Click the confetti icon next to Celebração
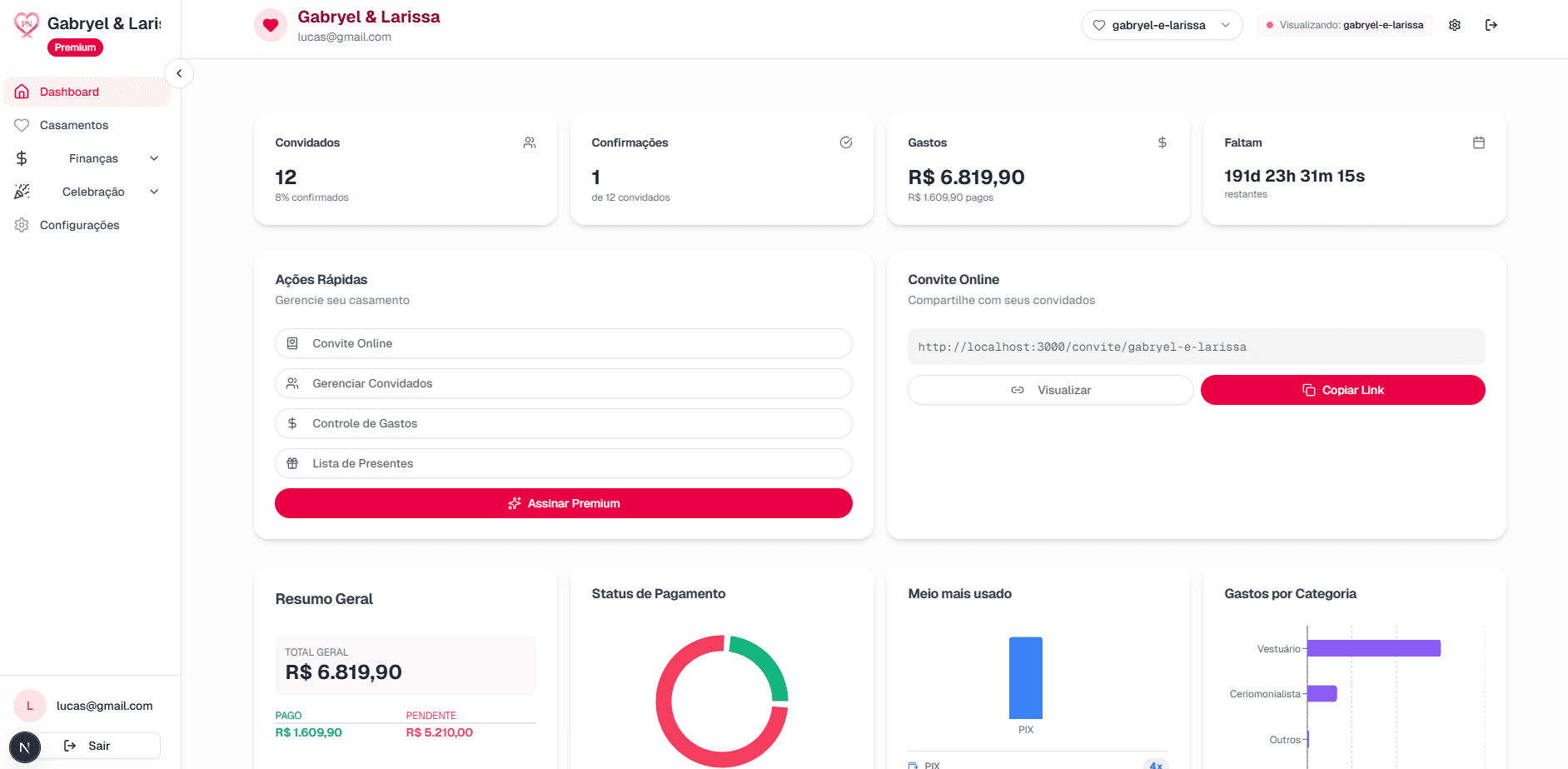Screen dimensions: 1568x769 22,191
